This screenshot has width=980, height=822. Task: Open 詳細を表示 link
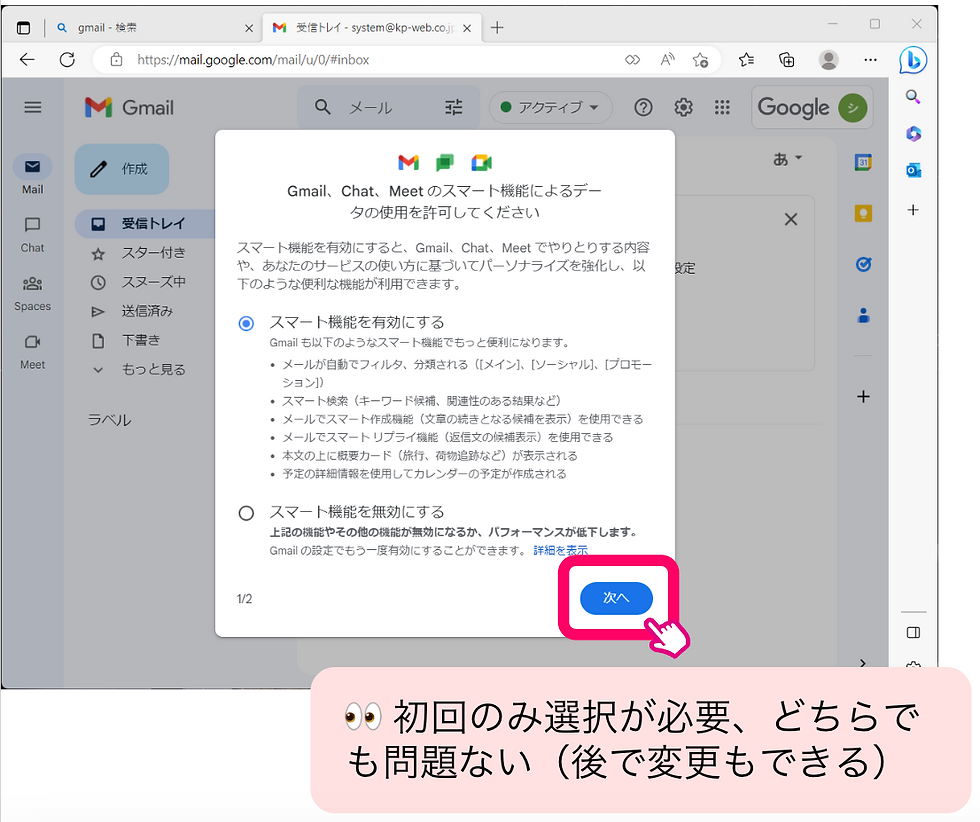[561, 551]
